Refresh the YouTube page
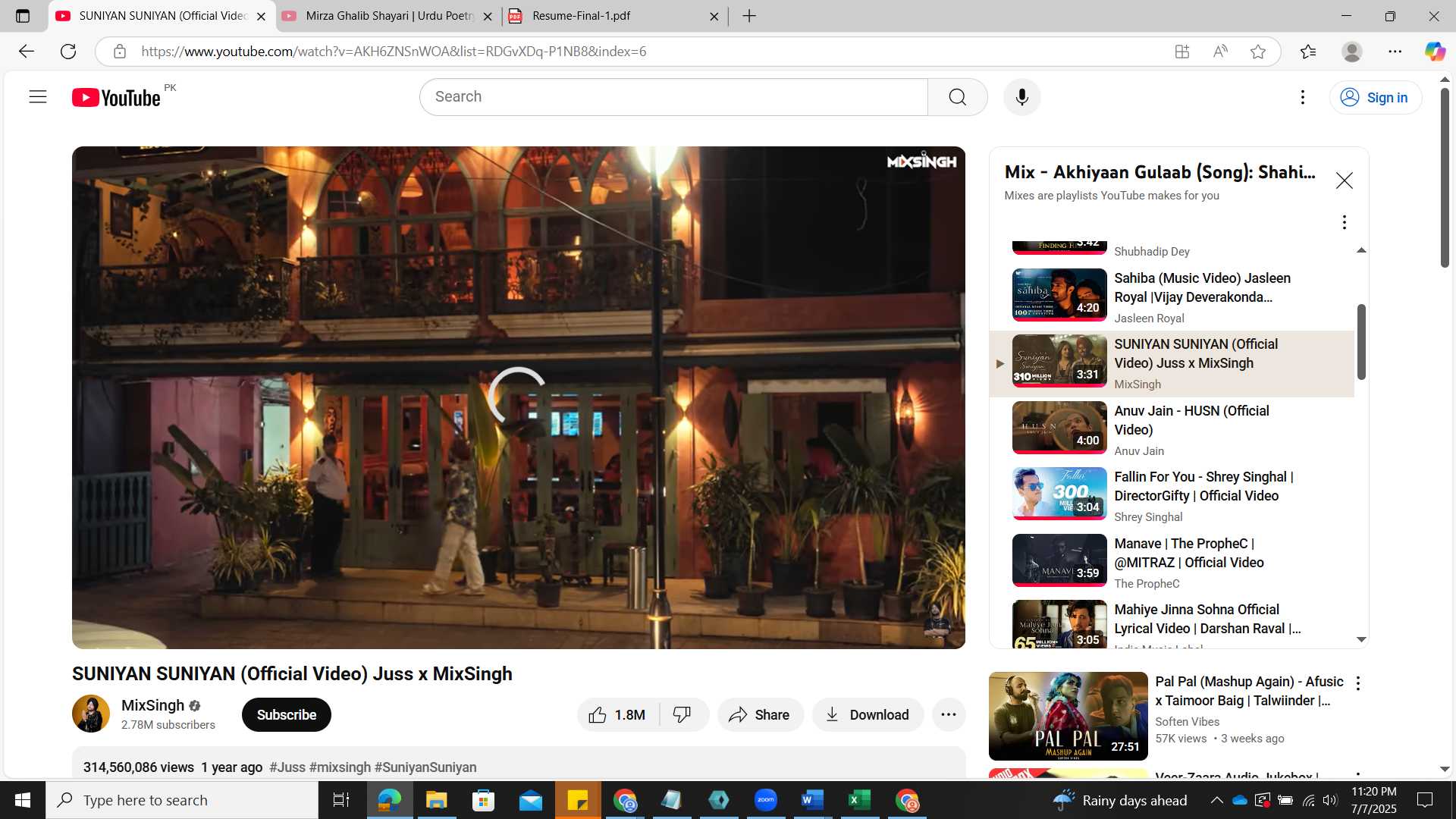Screen dimensions: 1456x819 click(68, 52)
